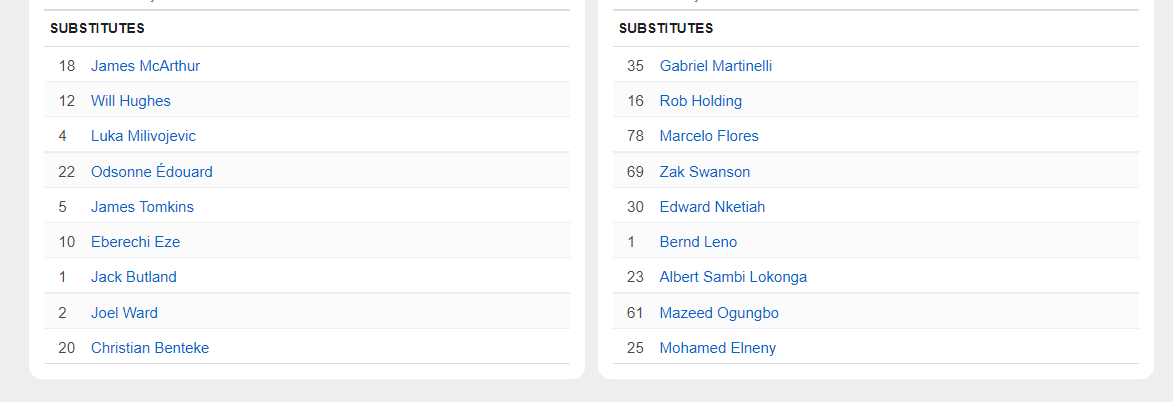View Eberechi Eze's player page

point(135,242)
